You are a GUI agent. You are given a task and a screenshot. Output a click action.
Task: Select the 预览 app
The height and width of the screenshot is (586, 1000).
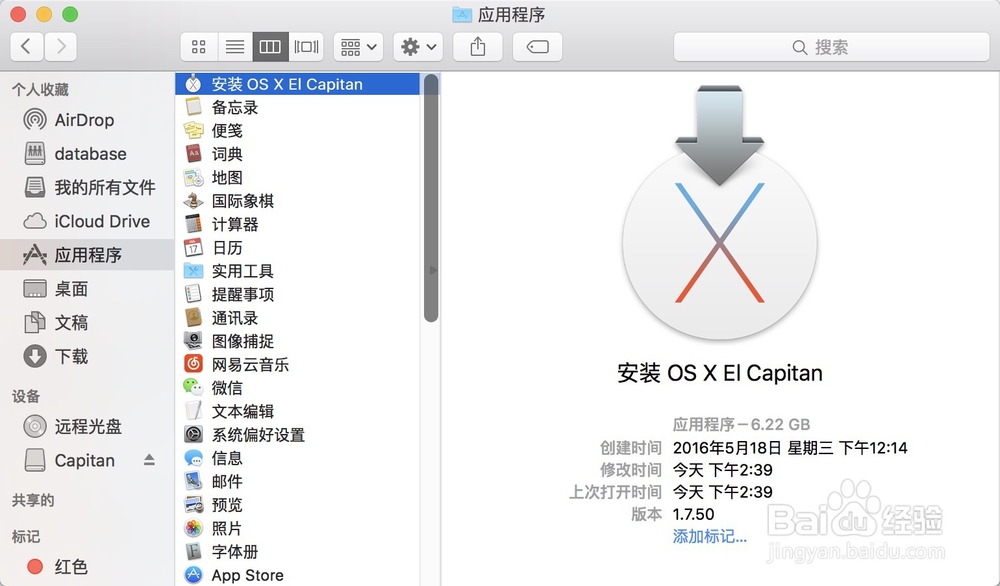[x=297, y=505]
